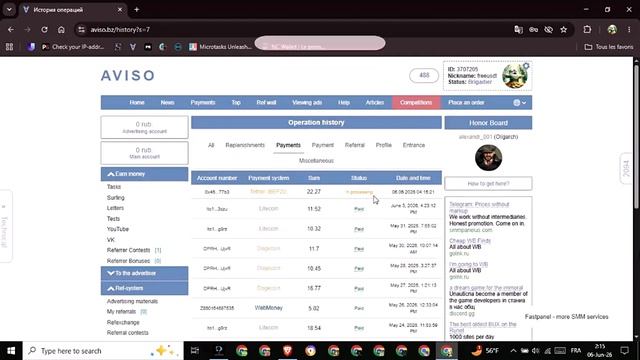Click the How to get here? button
The height and width of the screenshot is (360, 640).
point(488,184)
